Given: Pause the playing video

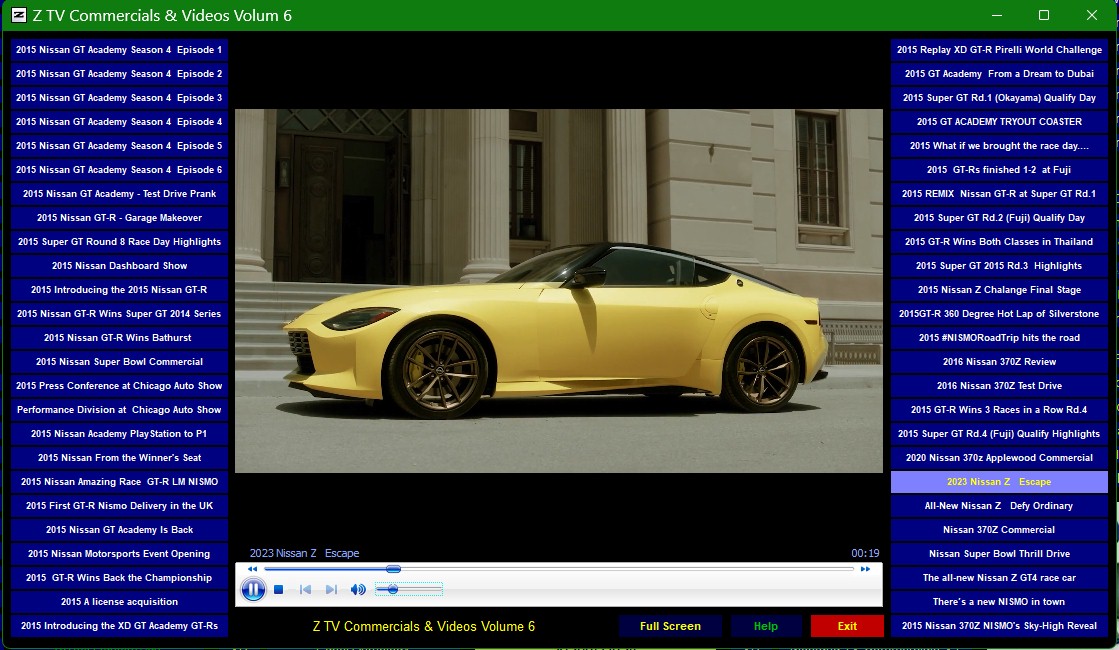Looking at the screenshot, I should tap(253, 590).
